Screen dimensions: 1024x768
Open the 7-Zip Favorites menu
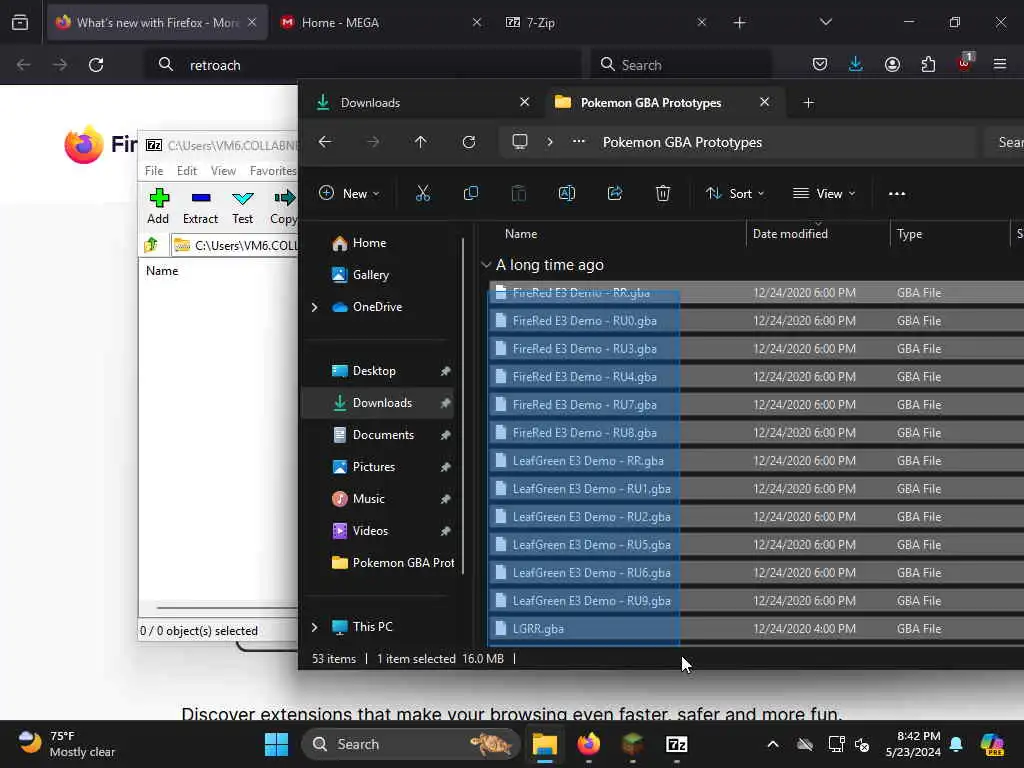pyautogui.click(x=273, y=170)
